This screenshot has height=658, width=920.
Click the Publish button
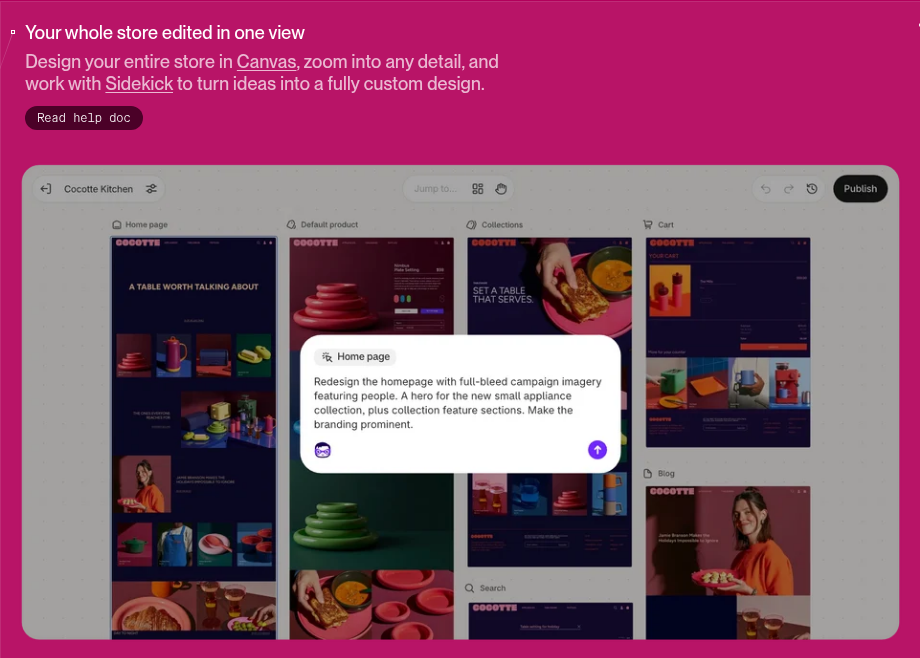point(860,189)
